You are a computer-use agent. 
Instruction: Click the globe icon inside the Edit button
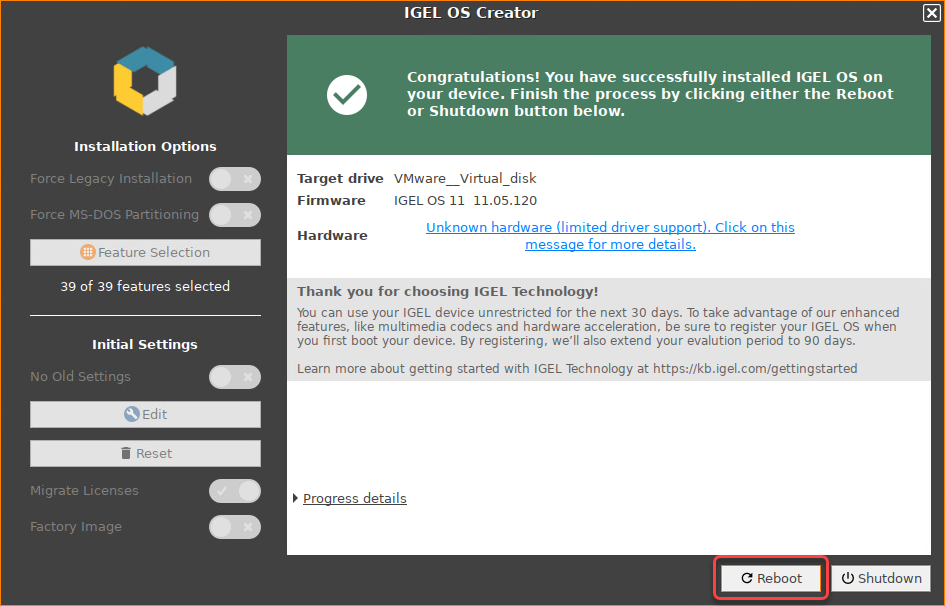tap(130, 414)
